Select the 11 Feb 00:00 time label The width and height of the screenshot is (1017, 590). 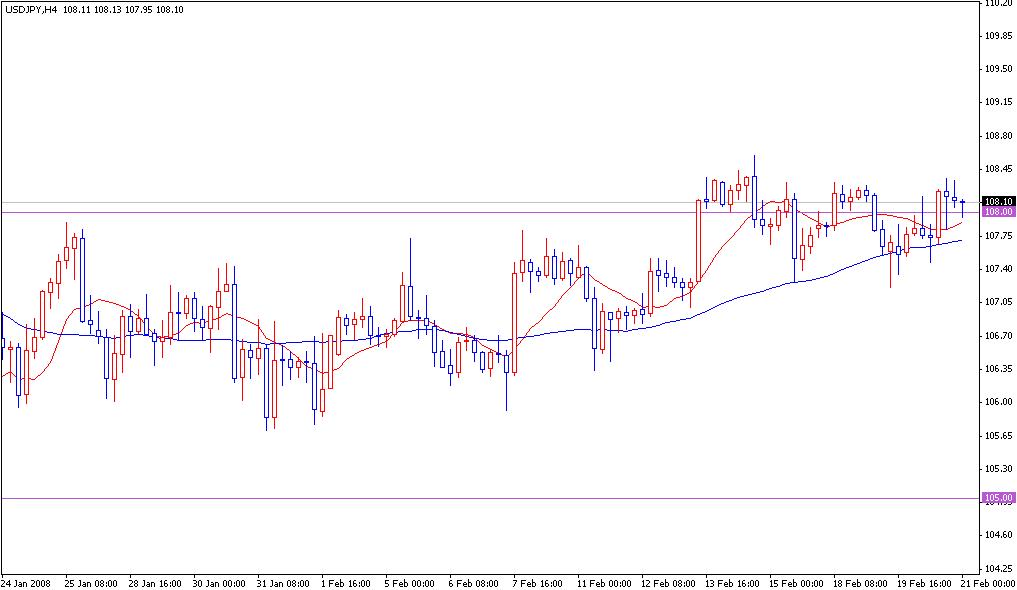[604, 584]
